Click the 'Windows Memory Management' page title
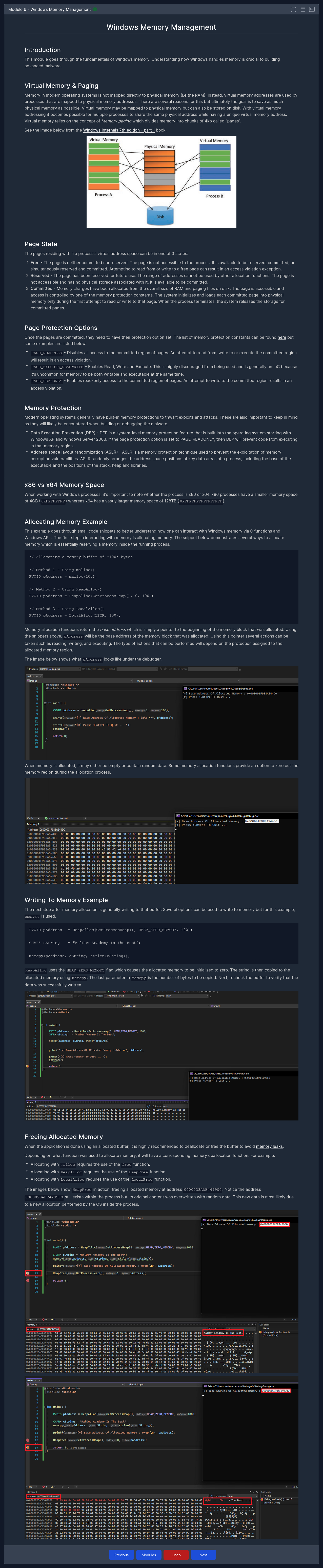 coord(161,27)
